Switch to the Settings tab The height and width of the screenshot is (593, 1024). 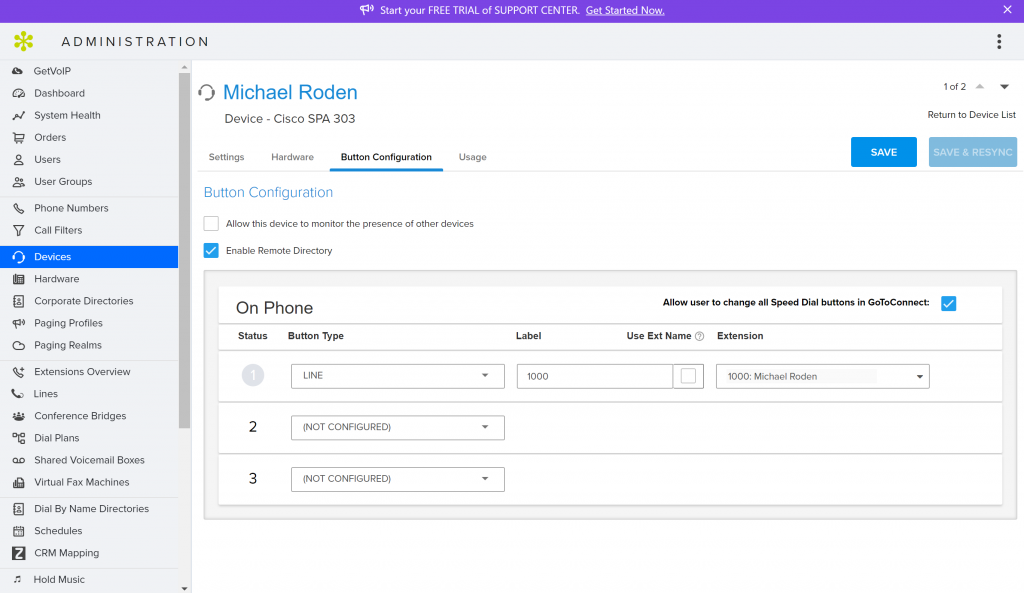point(227,157)
